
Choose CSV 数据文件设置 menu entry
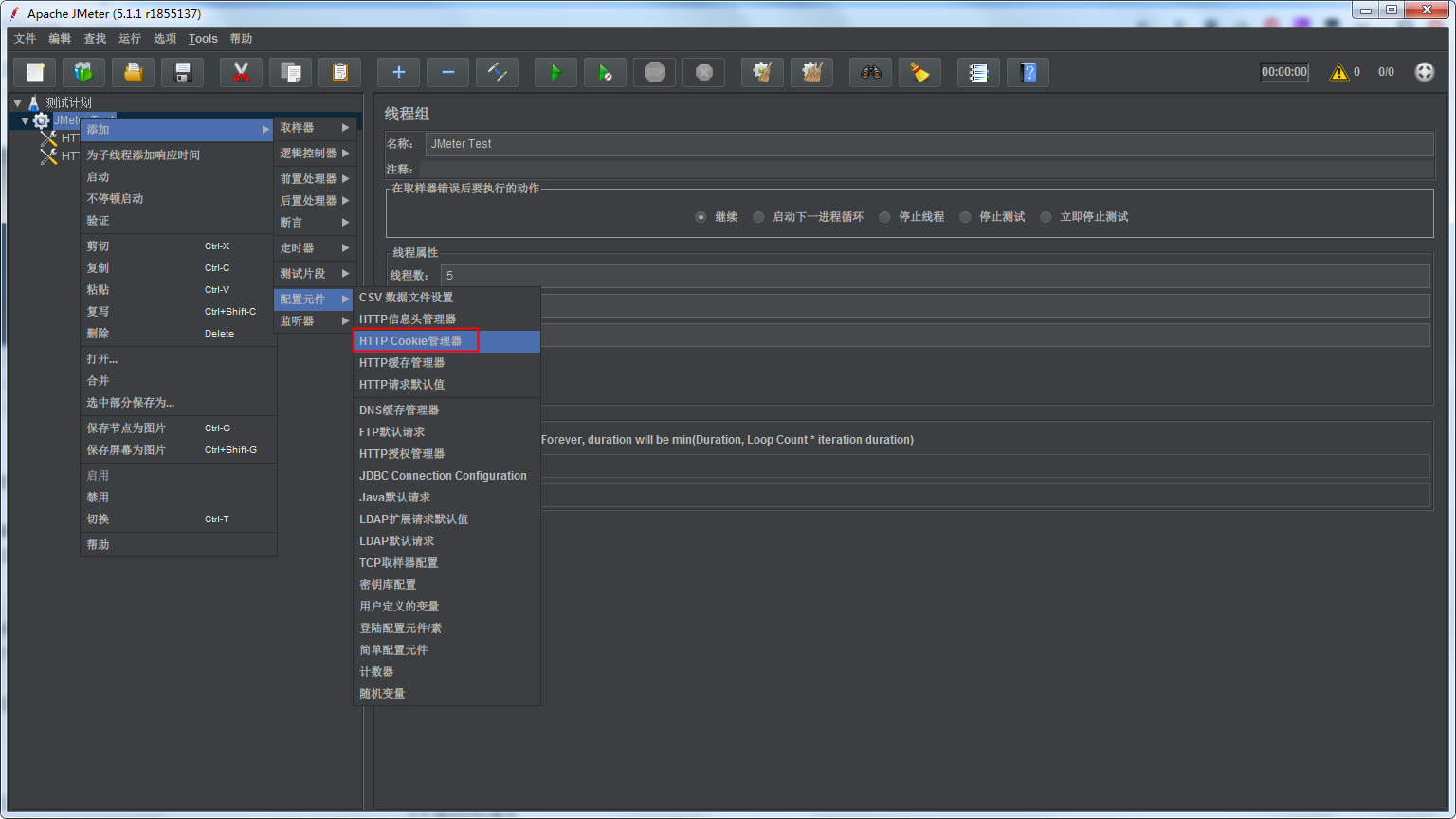tap(446, 298)
